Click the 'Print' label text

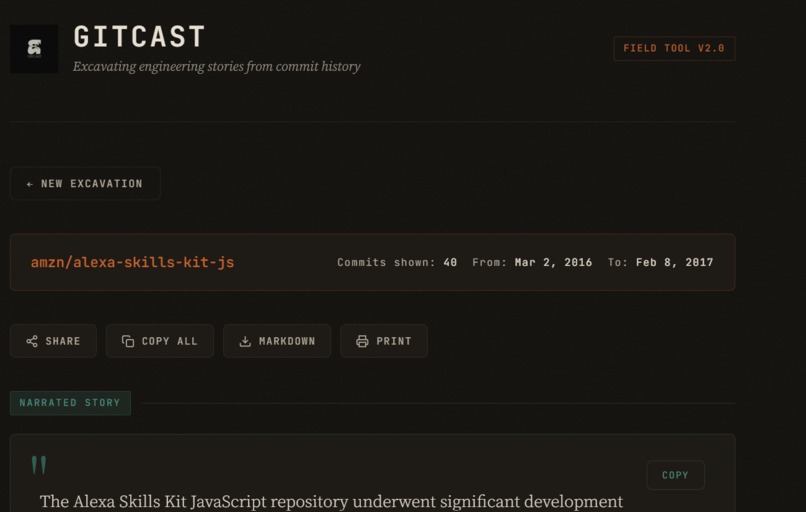(x=394, y=341)
